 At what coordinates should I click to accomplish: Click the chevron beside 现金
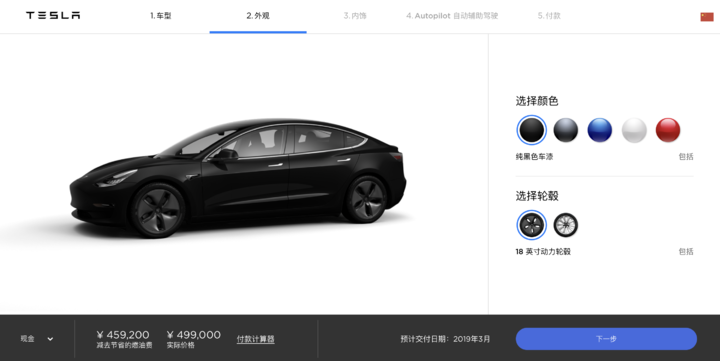click(50, 339)
